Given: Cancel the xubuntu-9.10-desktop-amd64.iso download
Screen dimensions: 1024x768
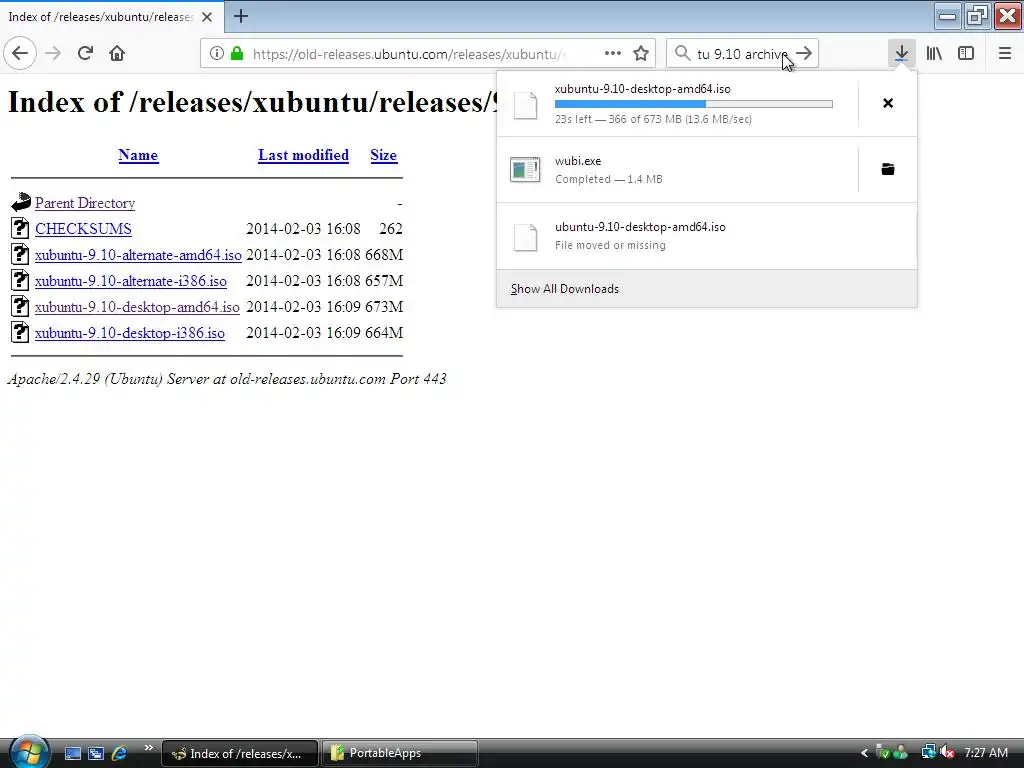Looking at the screenshot, I should 888,103.
